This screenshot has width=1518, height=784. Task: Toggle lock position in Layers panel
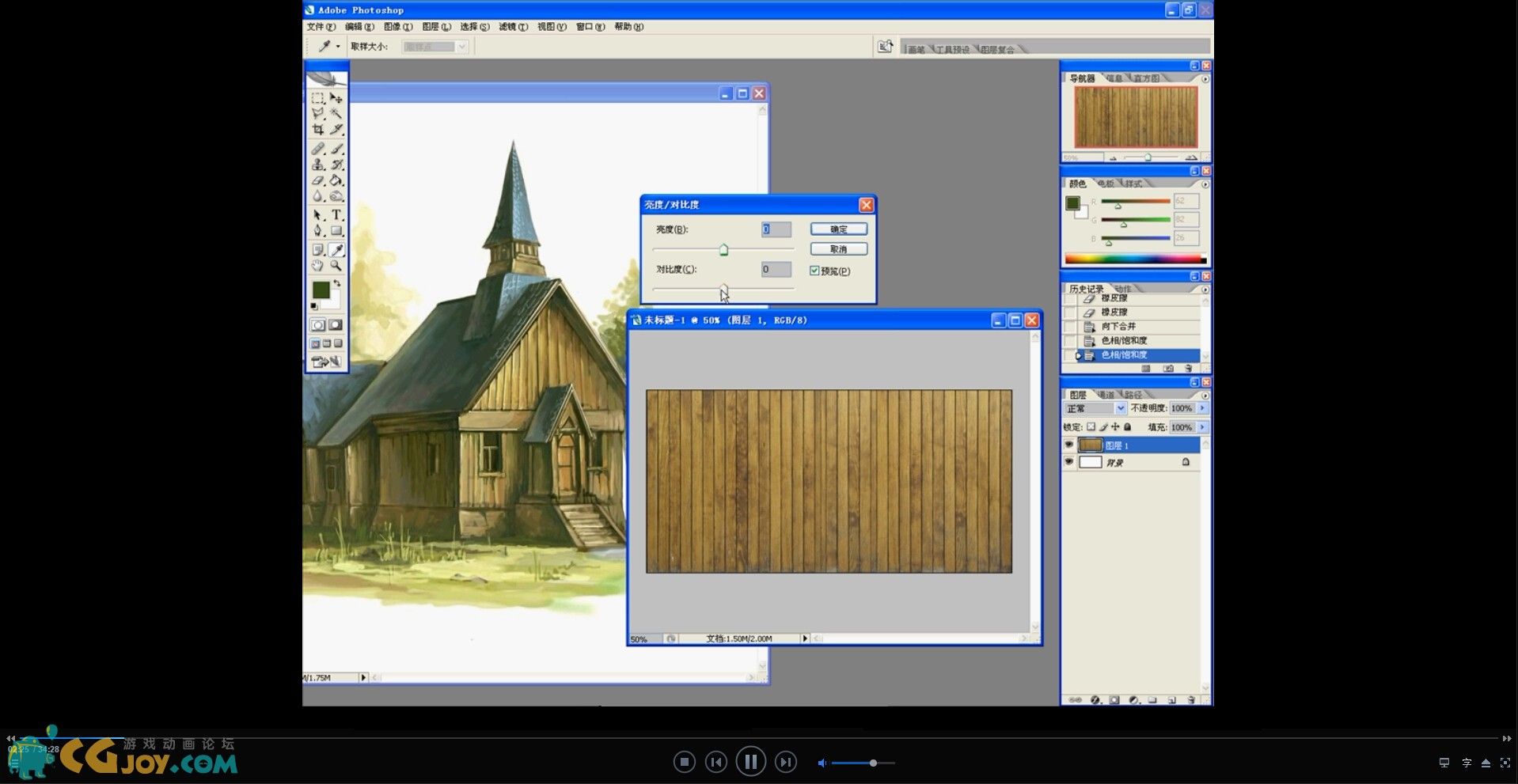1115,427
